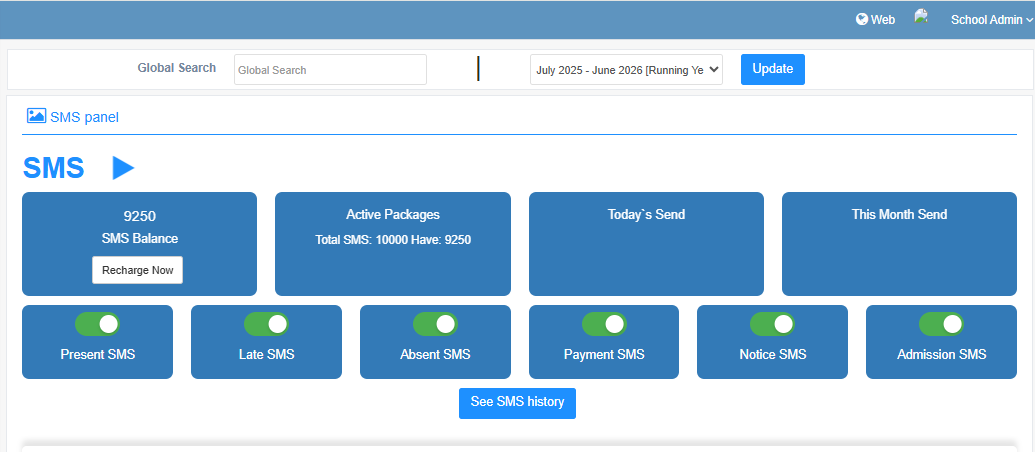Open See SMS history
Screen dimensions: 1035x452
517,402
